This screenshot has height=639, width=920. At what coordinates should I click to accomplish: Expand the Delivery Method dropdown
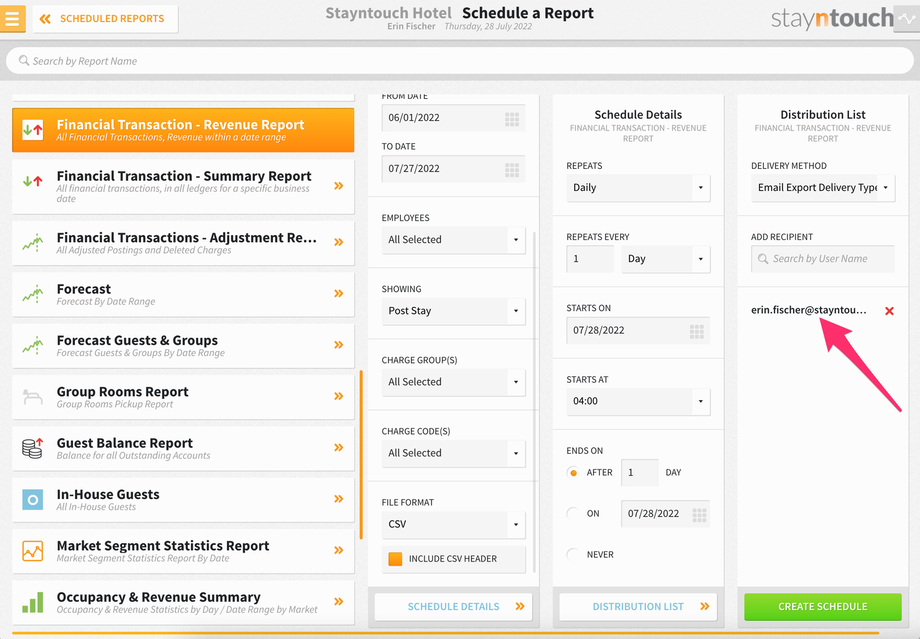pos(823,188)
